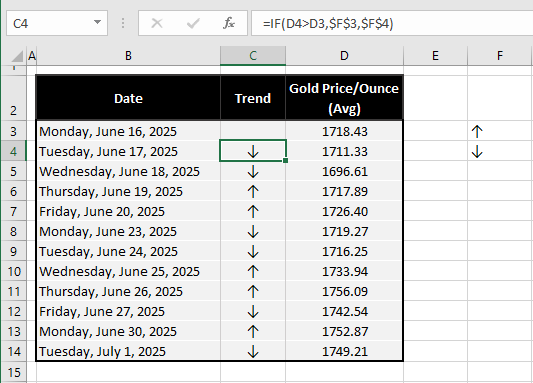Click the Trend header cell

click(x=253, y=98)
